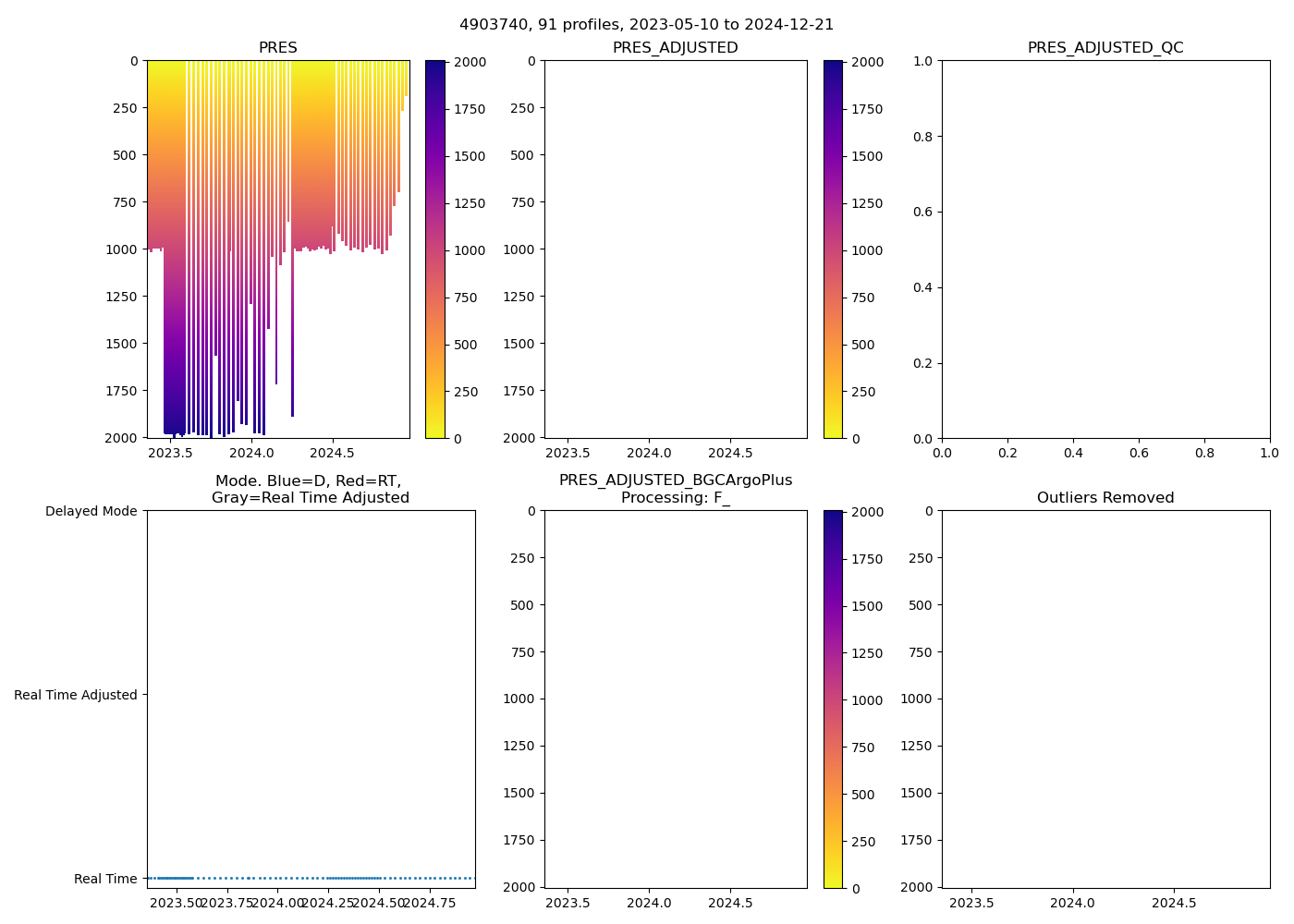Click the figure title with float ID 4903740
Image resolution: width=1294 pixels, height=924 pixels.
pyautogui.click(x=646, y=25)
